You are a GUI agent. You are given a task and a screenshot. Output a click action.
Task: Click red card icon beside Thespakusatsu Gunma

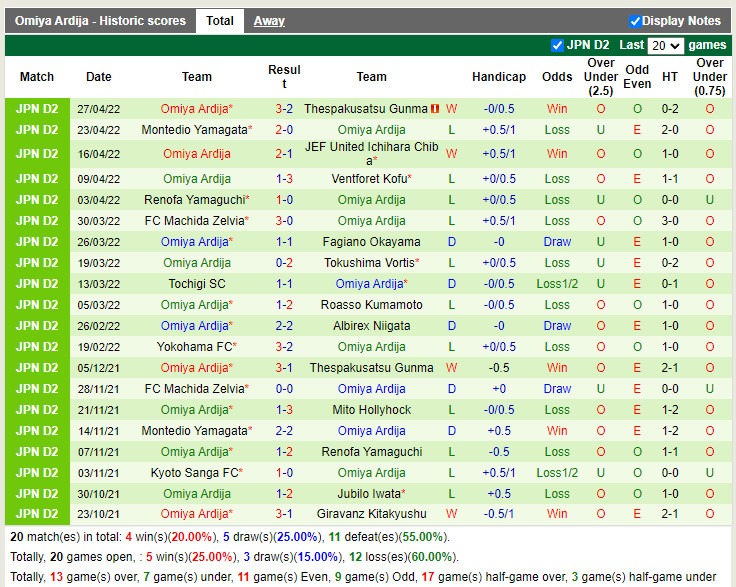point(435,109)
